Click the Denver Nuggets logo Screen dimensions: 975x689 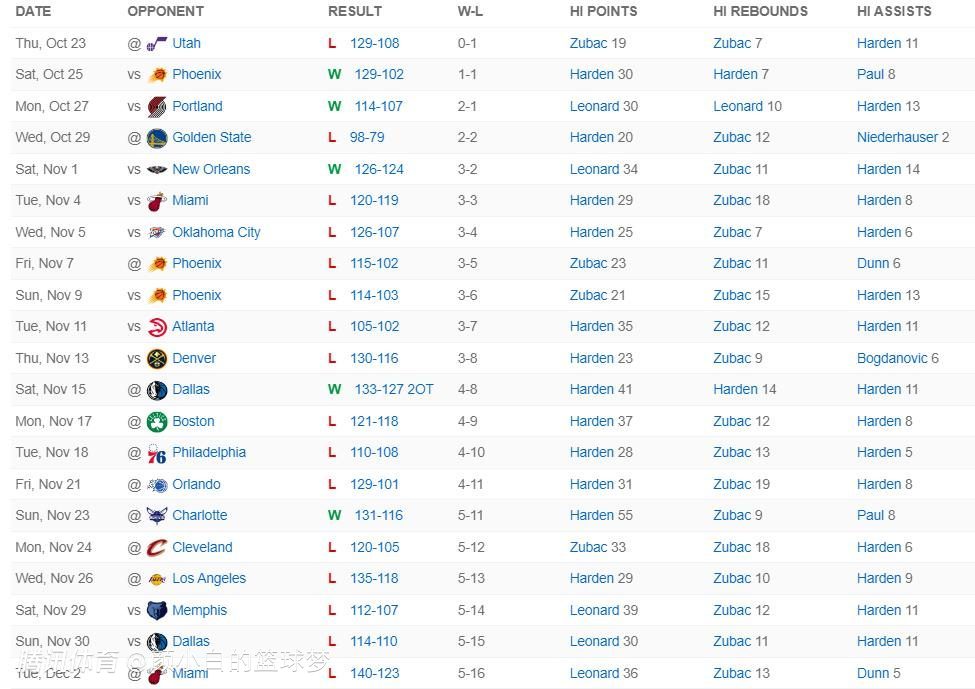point(157,358)
